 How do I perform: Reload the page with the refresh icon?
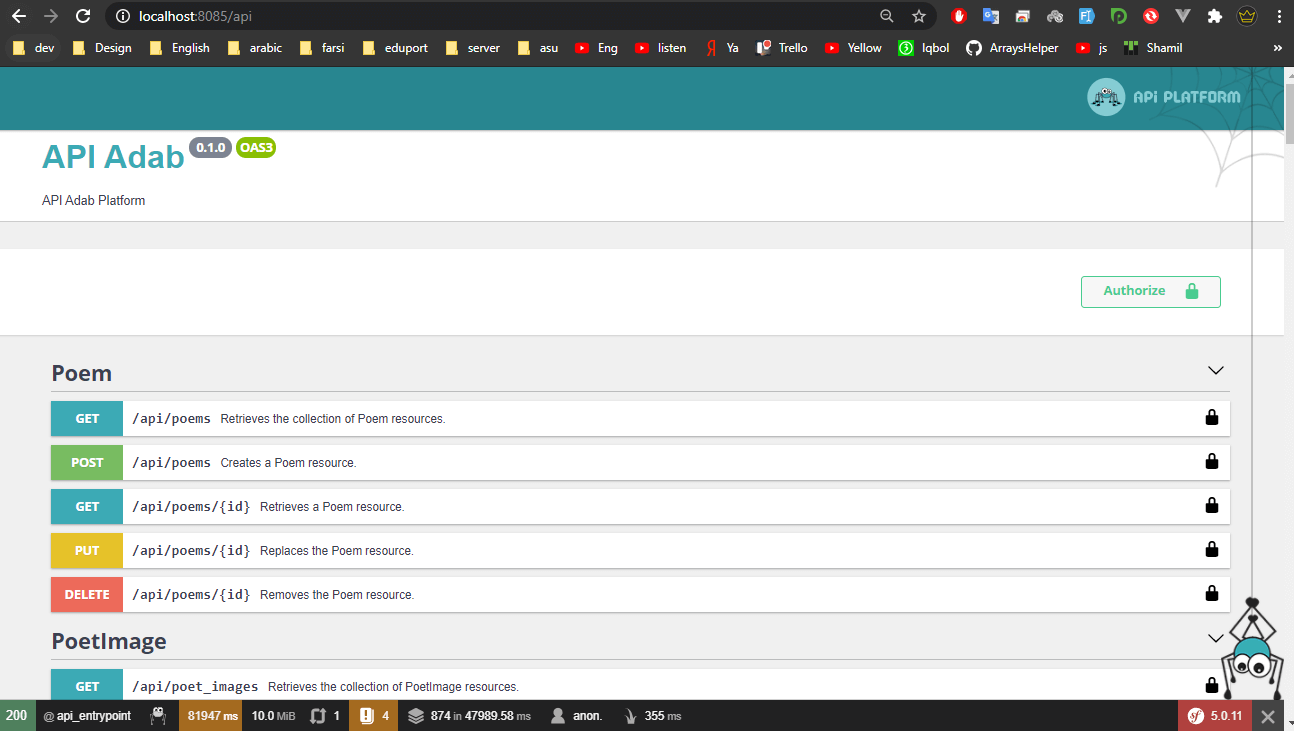83,16
